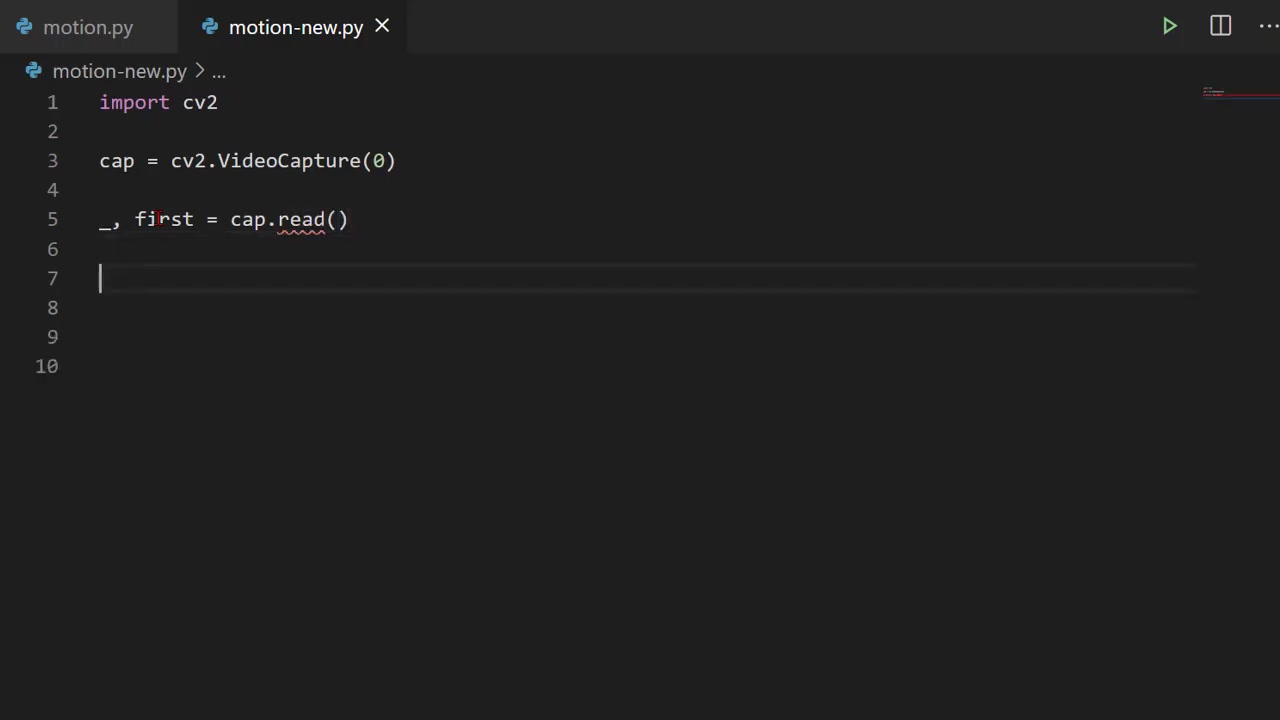Click the Python icon on the motion-new.py tab

click(x=210, y=27)
